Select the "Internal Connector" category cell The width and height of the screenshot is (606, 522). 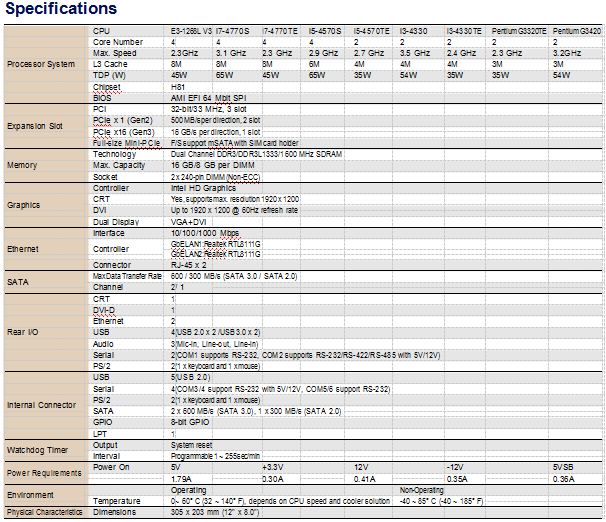[x=41, y=405]
